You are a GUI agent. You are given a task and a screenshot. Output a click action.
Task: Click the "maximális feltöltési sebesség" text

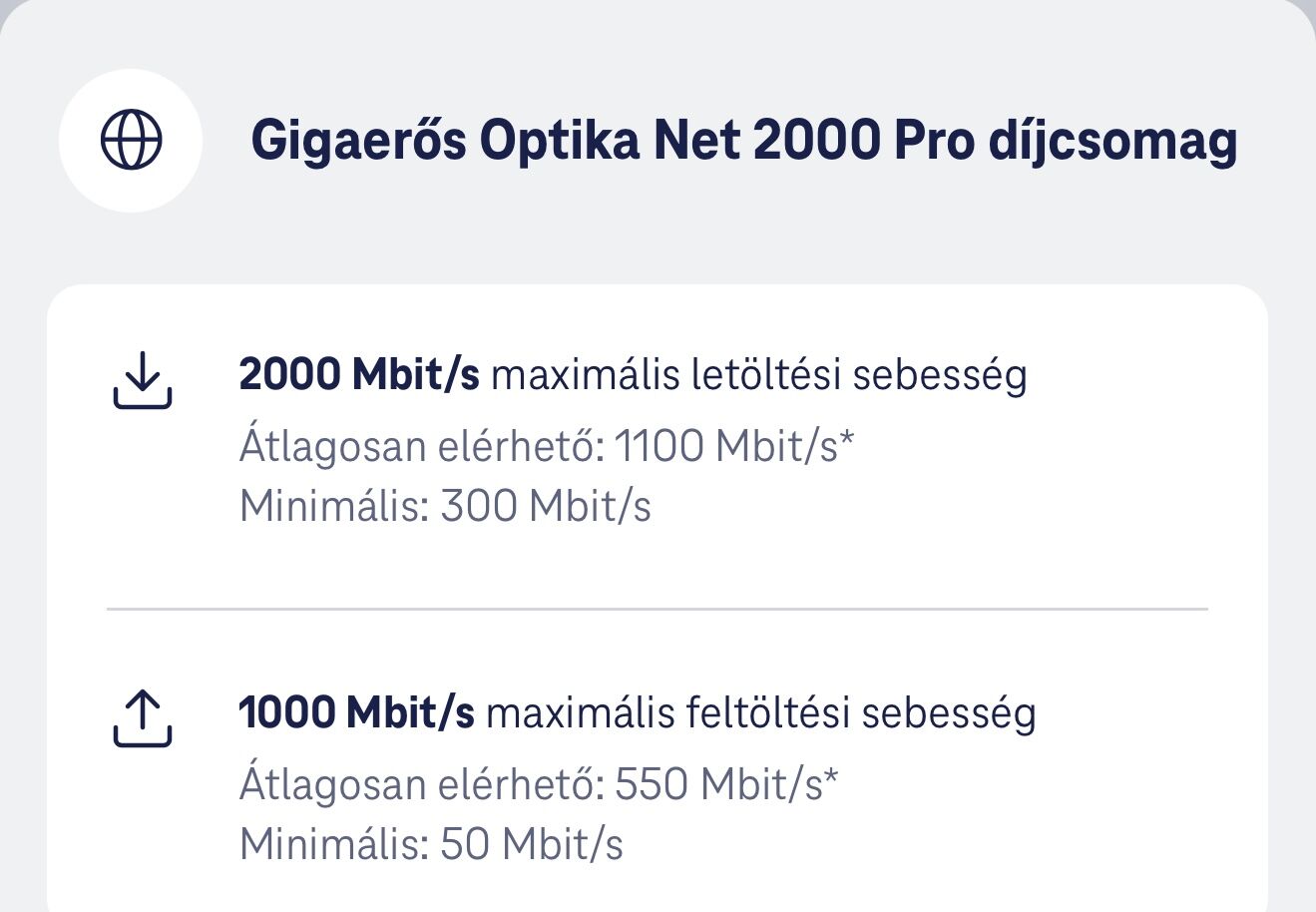click(x=760, y=713)
